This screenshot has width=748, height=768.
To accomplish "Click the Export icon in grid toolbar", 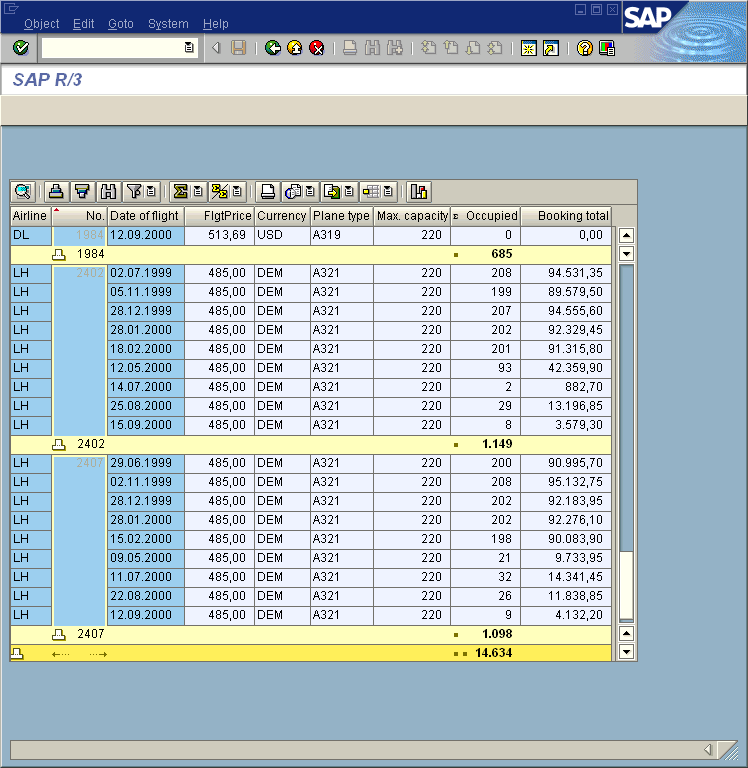I will coord(332,192).
